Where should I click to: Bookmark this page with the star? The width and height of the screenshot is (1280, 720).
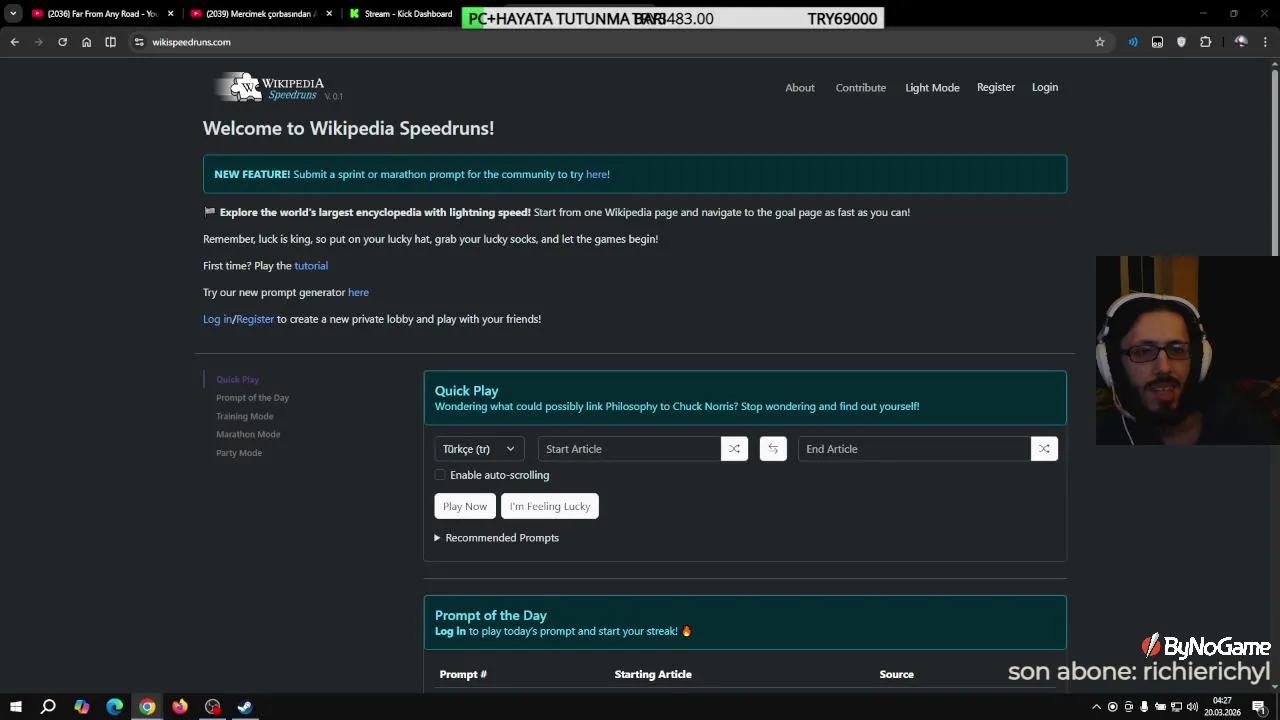[1100, 42]
